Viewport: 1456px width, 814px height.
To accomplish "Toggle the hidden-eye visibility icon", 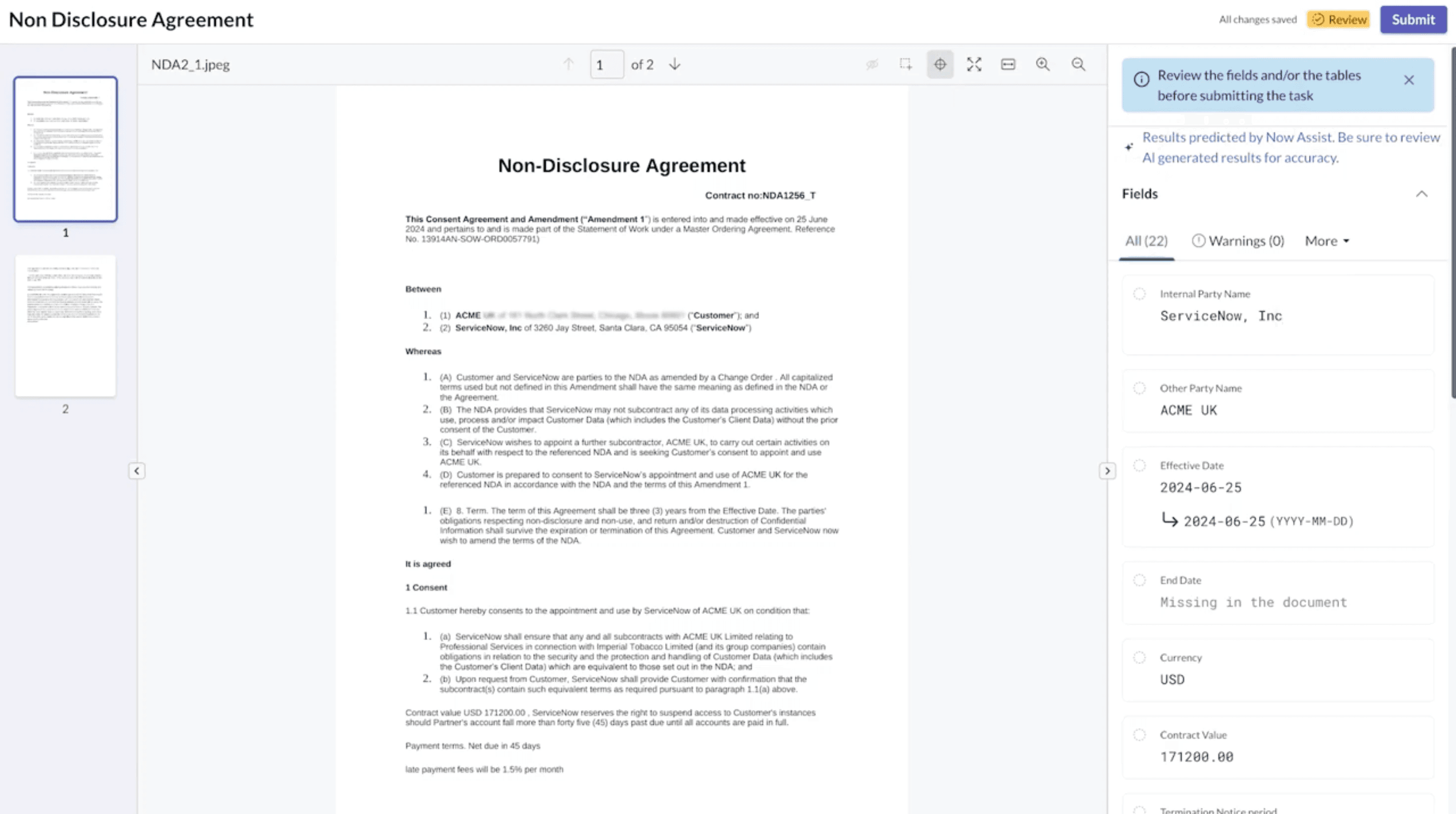I will click(872, 64).
